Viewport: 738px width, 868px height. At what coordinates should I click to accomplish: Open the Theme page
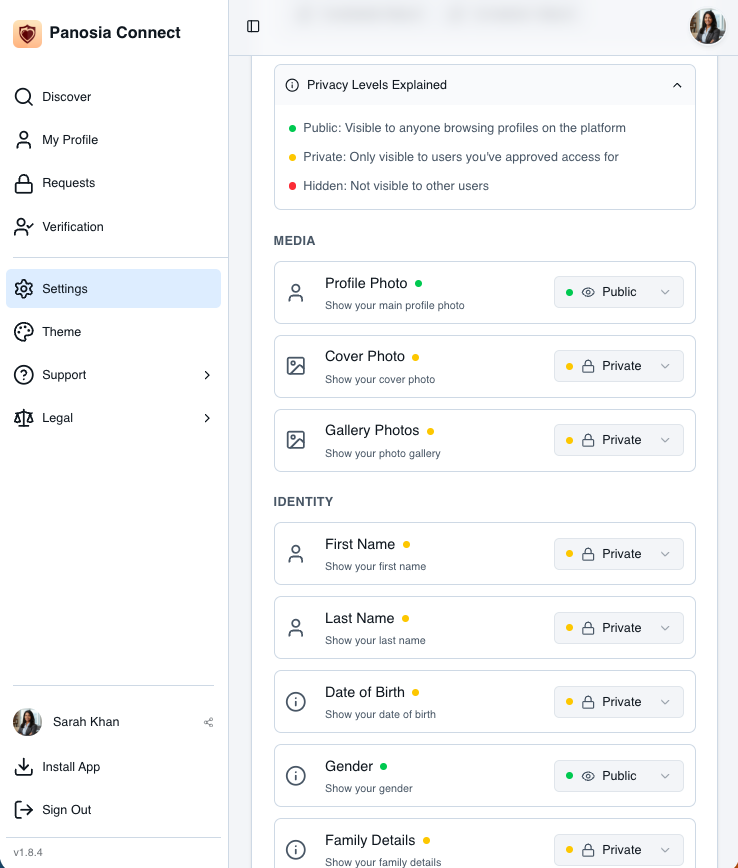click(x=113, y=332)
